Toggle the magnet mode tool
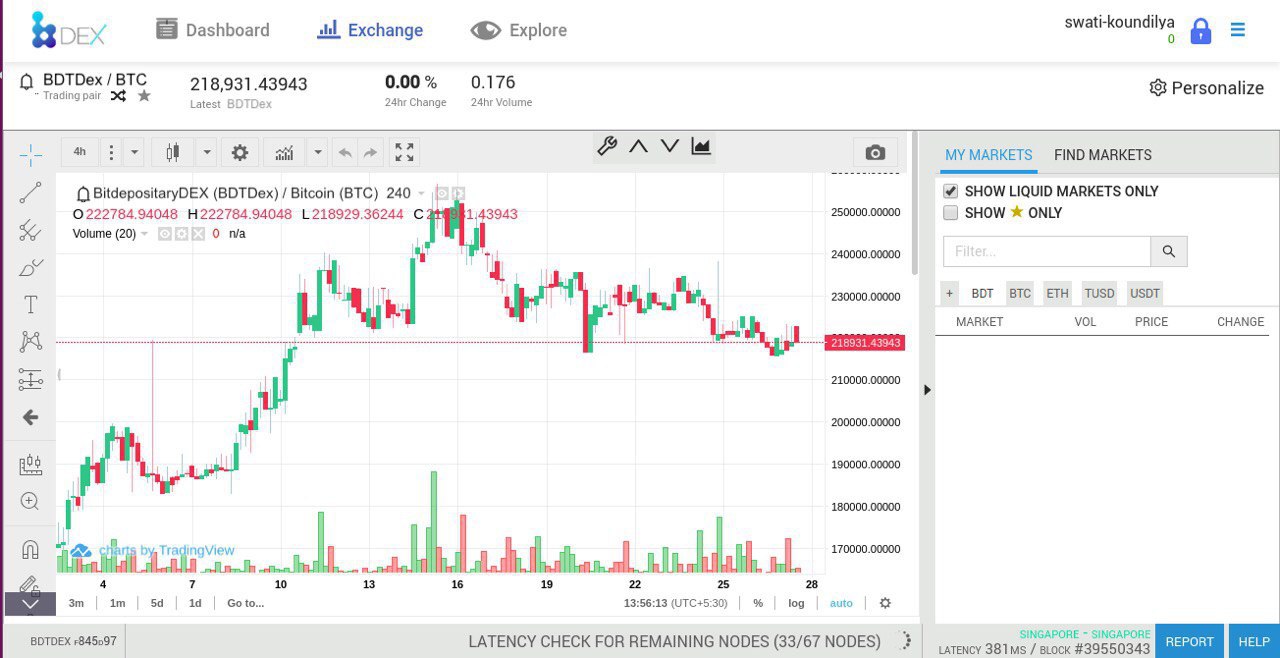Screen dimensions: 1280x658 point(31,549)
